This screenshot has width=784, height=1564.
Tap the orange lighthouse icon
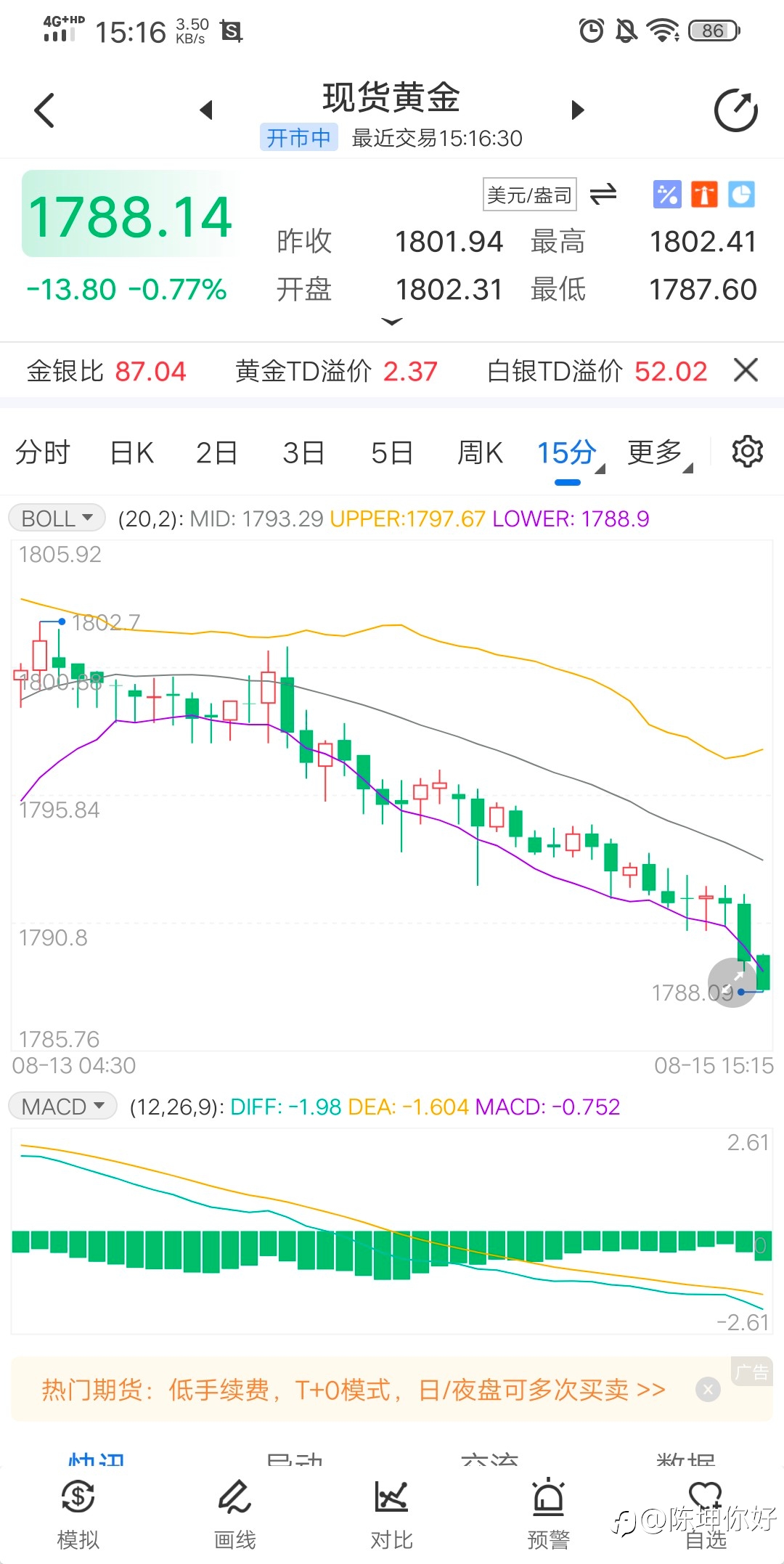click(x=704, y=195)
